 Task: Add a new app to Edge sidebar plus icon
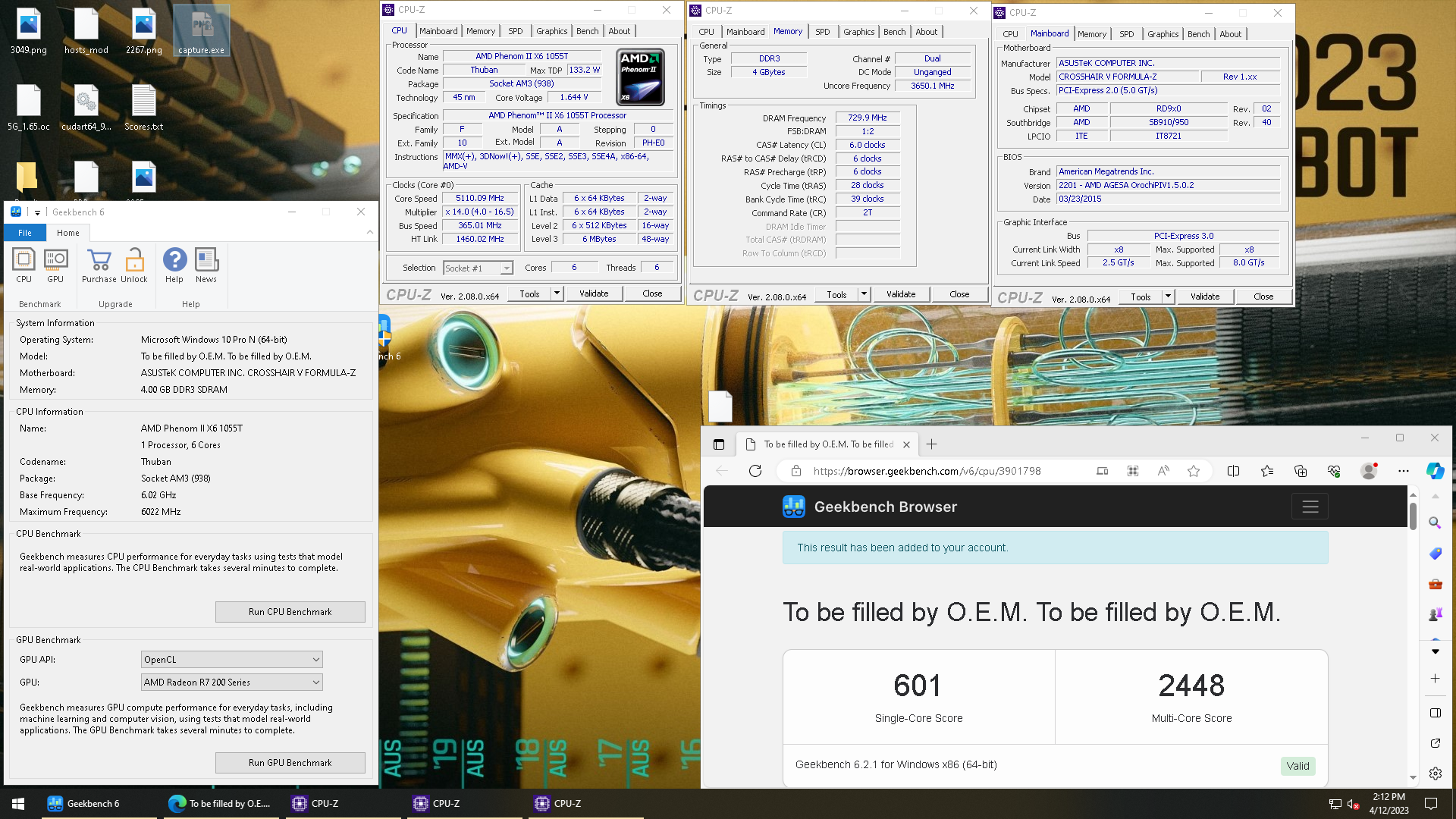coord(1435,679)
